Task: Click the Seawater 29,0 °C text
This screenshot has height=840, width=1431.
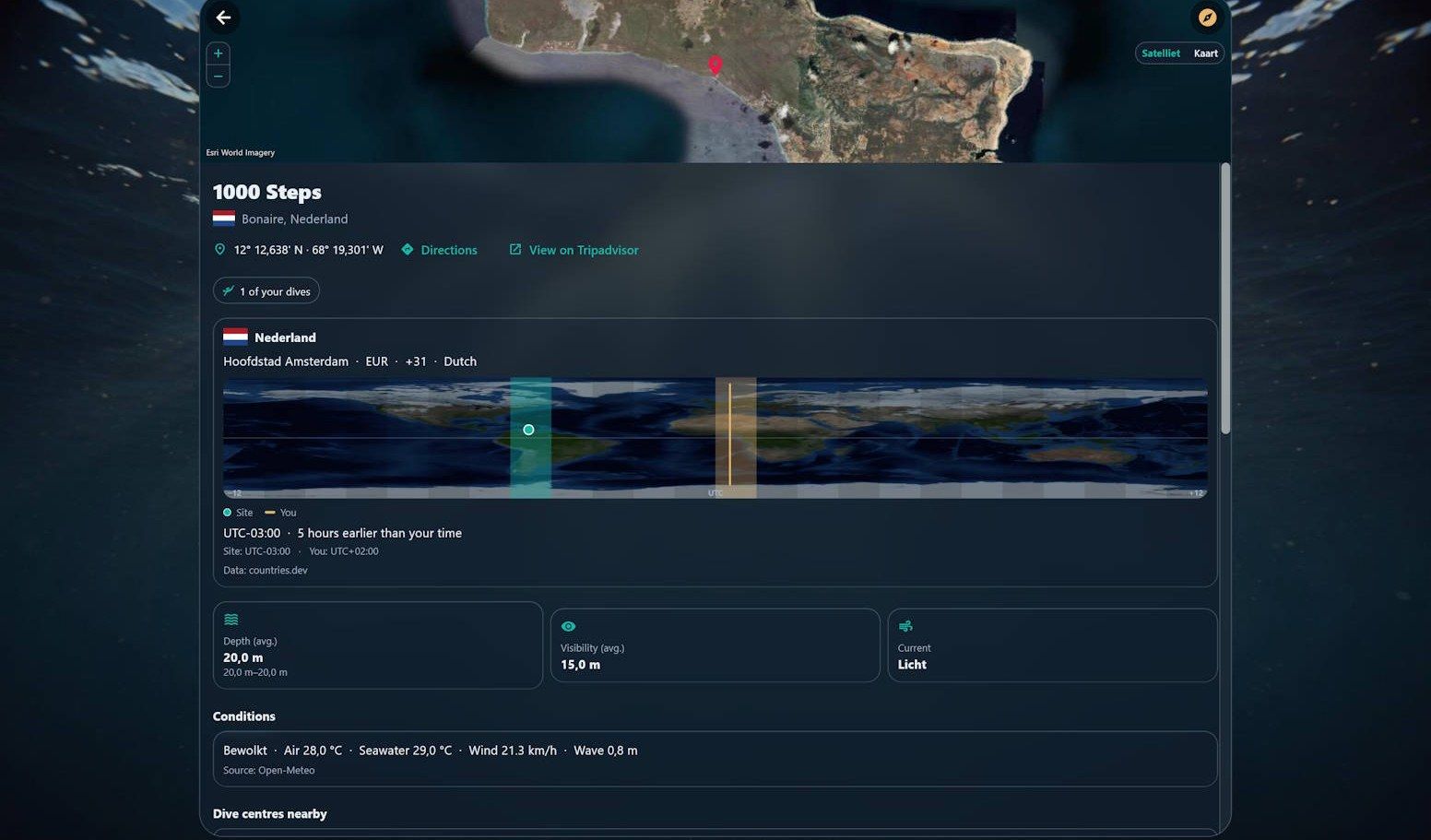Action: point(405,751)
